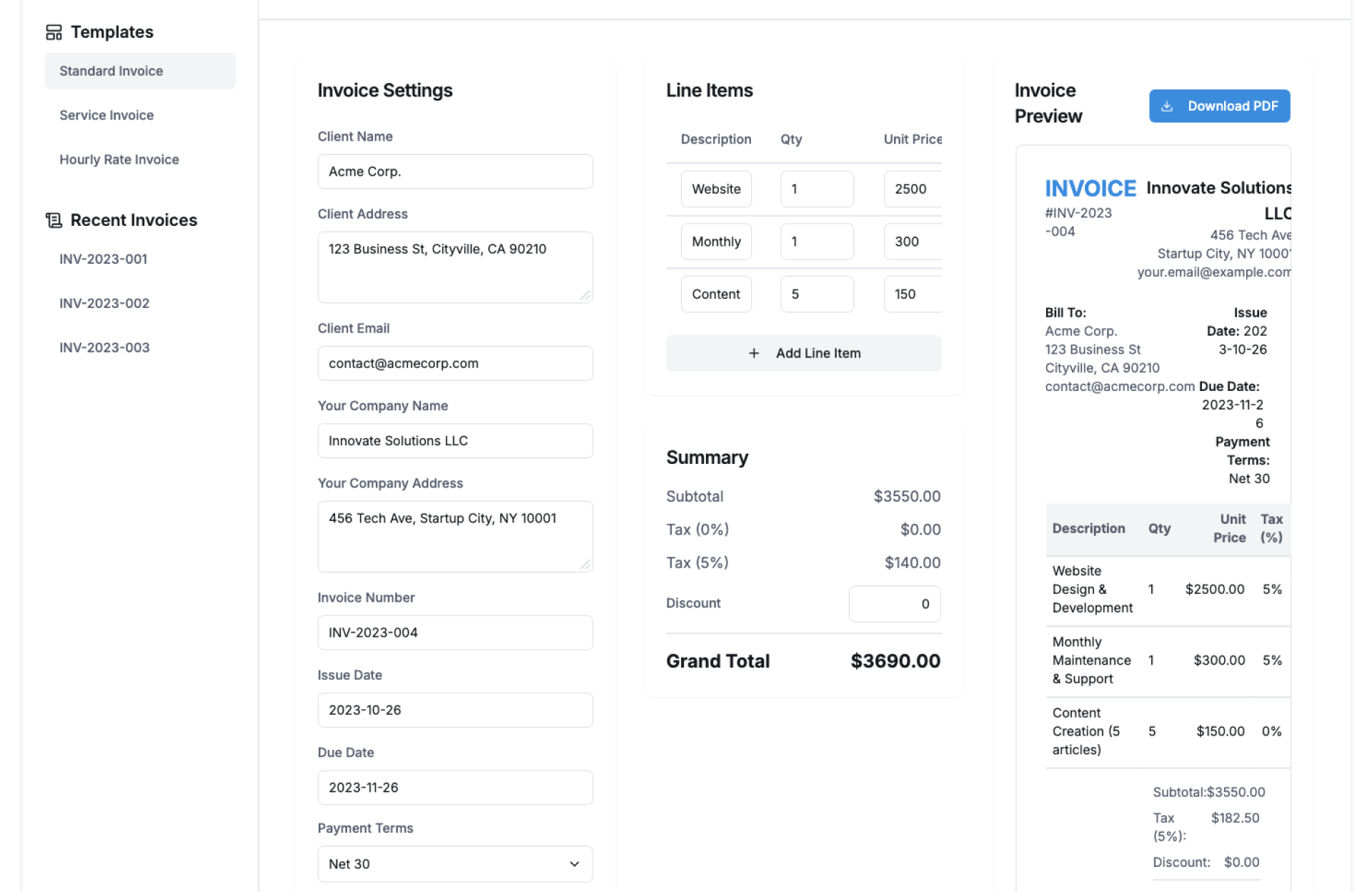Click the Issue Date field
The image size is (1372, 892).
[454, 710]
